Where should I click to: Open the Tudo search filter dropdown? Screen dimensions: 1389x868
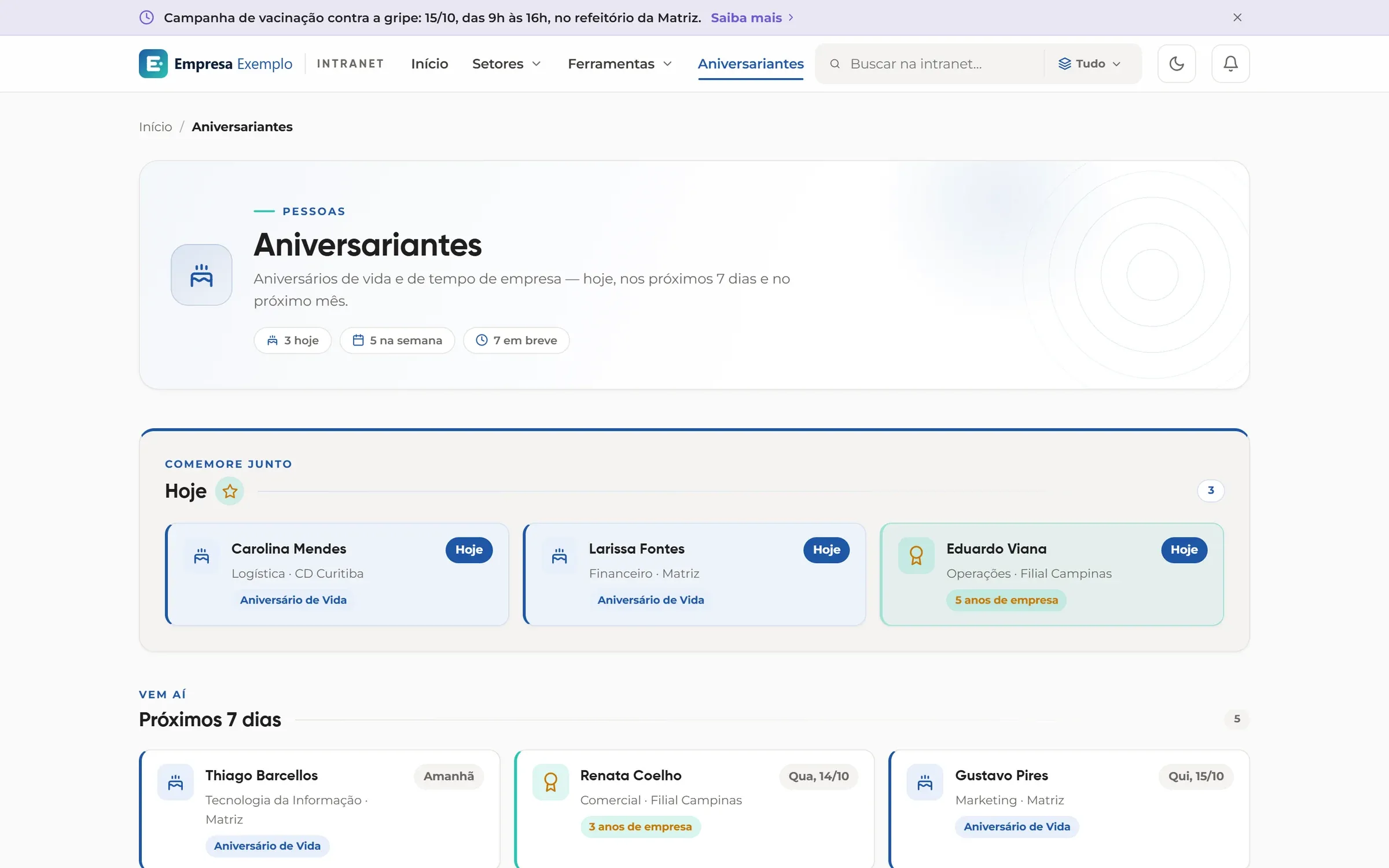(1090, 64)
